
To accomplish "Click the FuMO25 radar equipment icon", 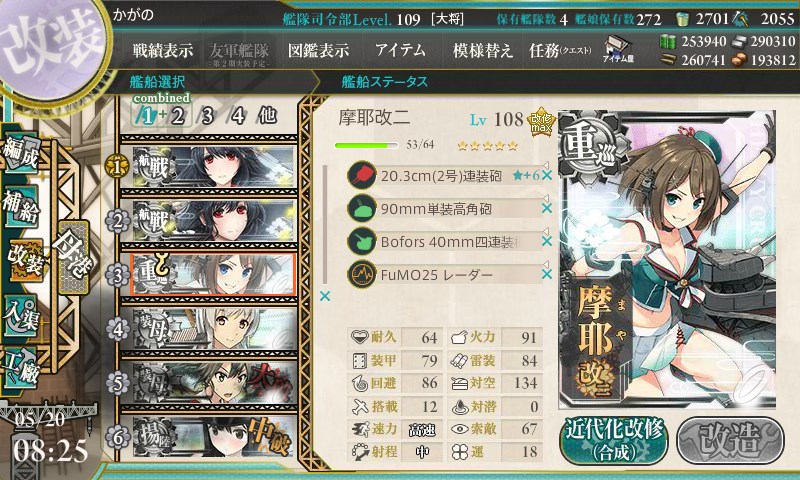I will pyautogui.click(x=362, y=274).
